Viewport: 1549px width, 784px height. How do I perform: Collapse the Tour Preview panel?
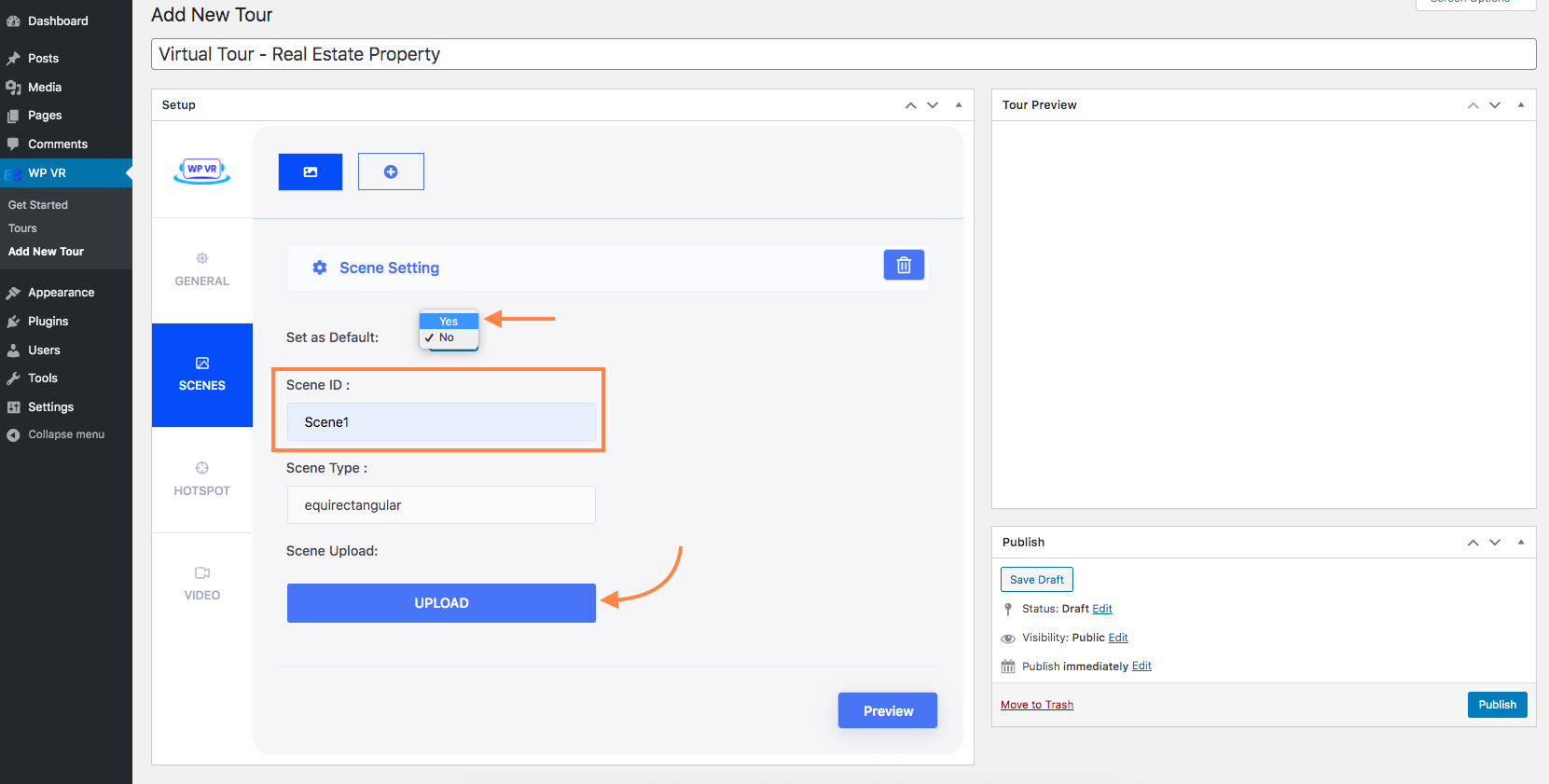tap(1521, 105)
